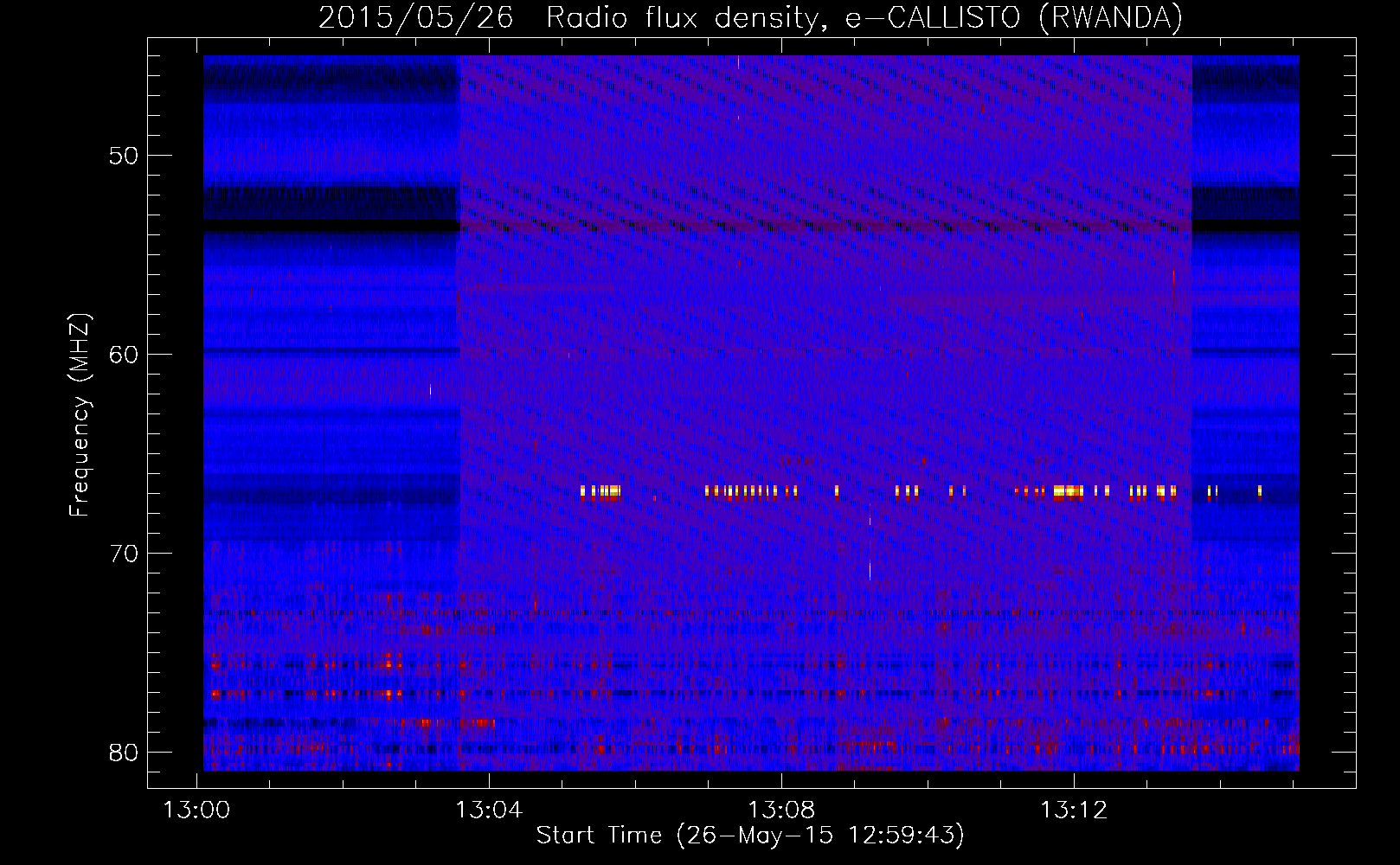Click the 13:08 time tick label
The height and width of the screenshot is (865, 1400).
pos(781,810)
